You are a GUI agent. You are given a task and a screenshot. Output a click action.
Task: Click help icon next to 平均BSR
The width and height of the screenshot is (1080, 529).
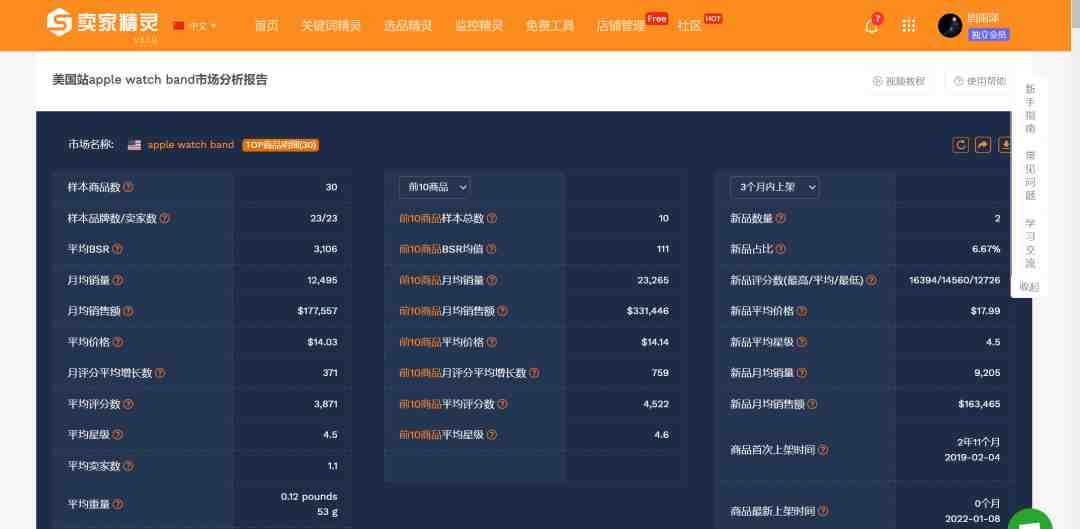tap(118, 249)
